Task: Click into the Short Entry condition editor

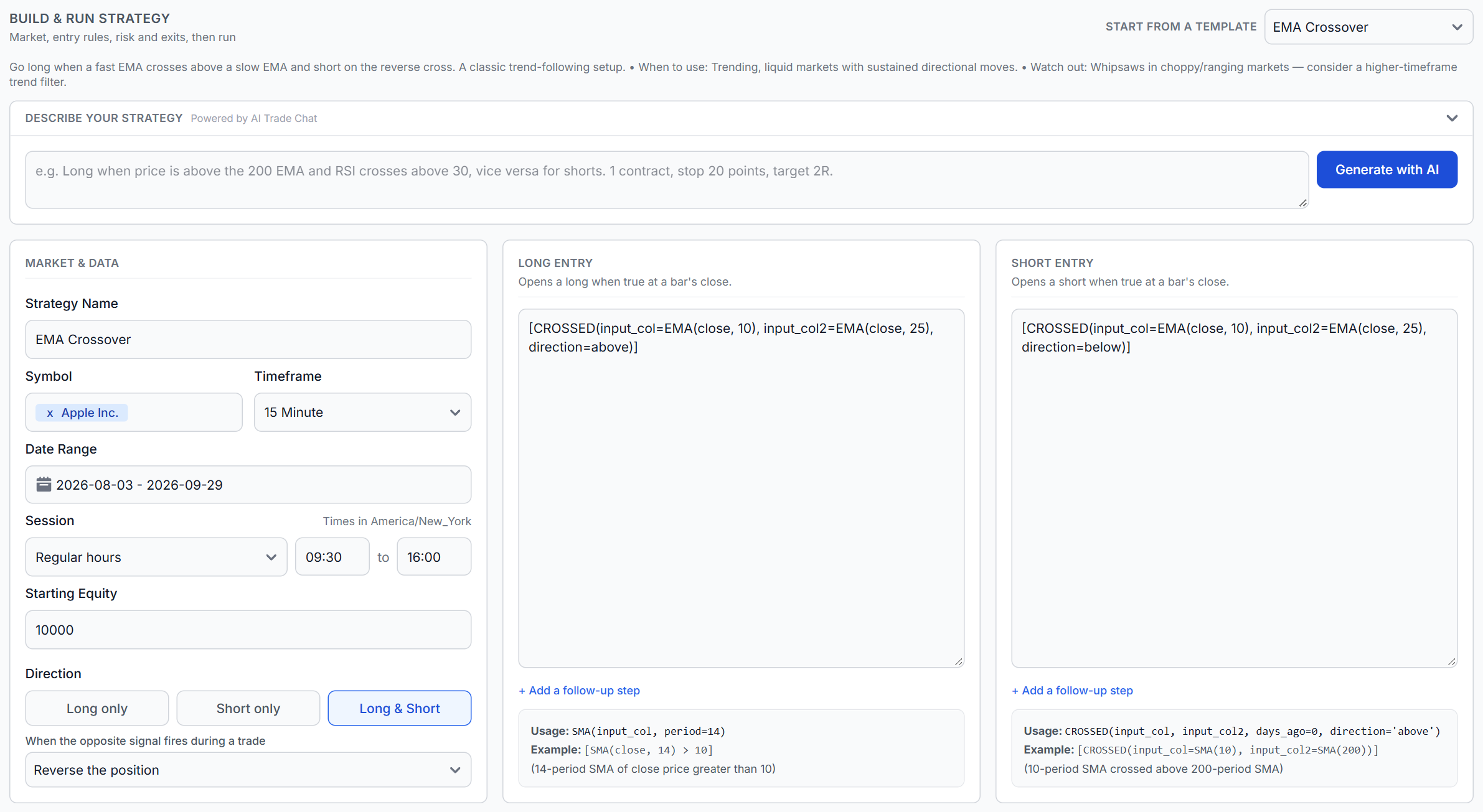Action: pos(1234,488)
